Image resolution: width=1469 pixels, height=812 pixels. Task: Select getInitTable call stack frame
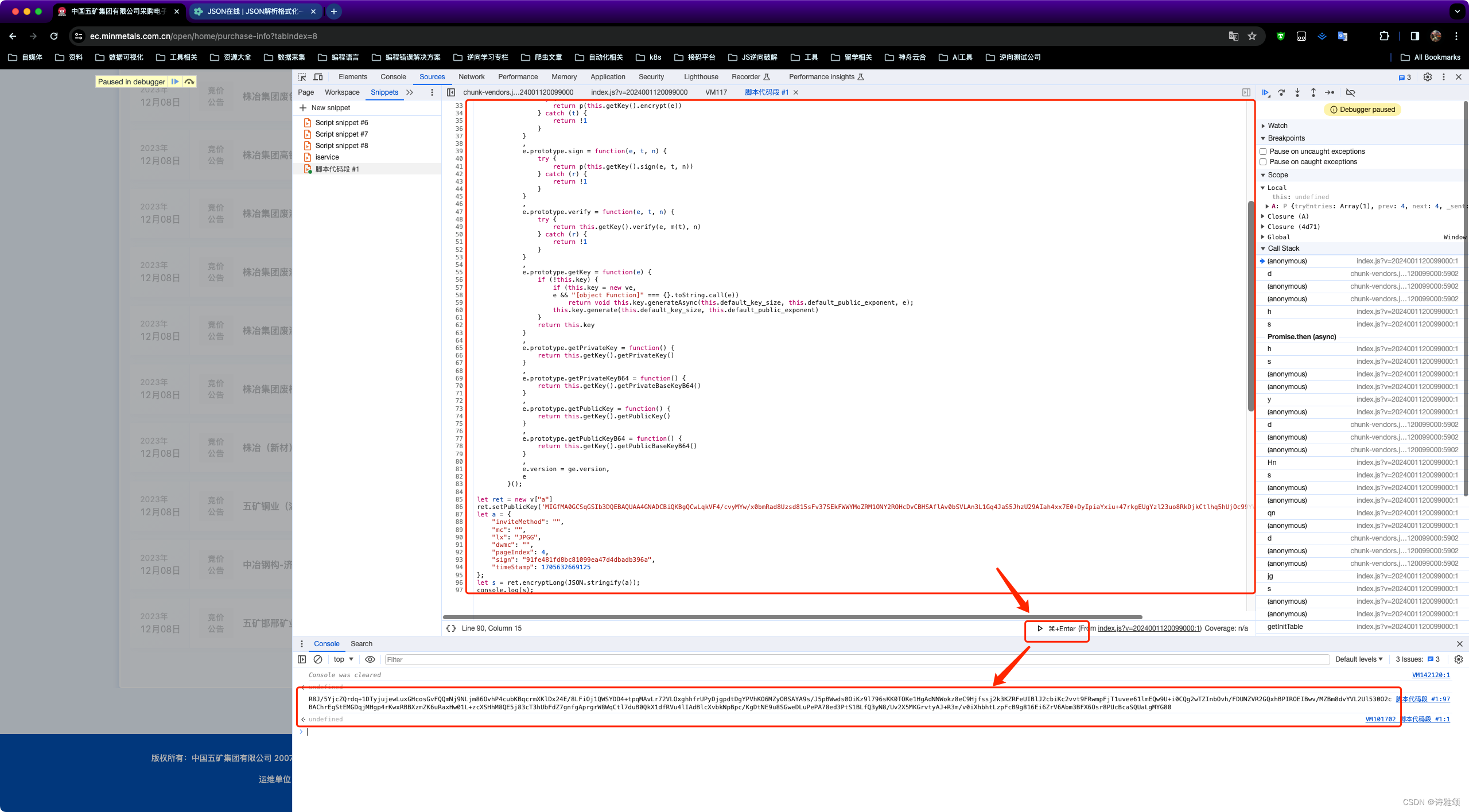pos(1361,627)
